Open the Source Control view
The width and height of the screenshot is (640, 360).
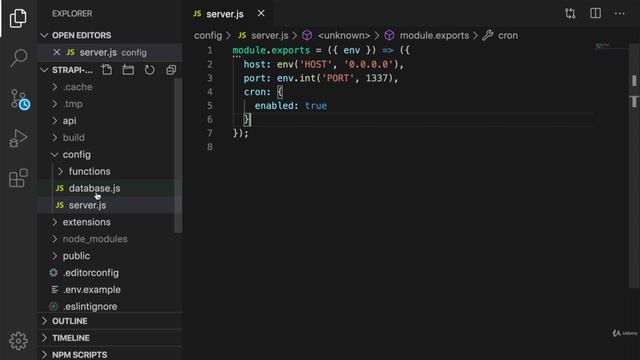coord(19,99)
